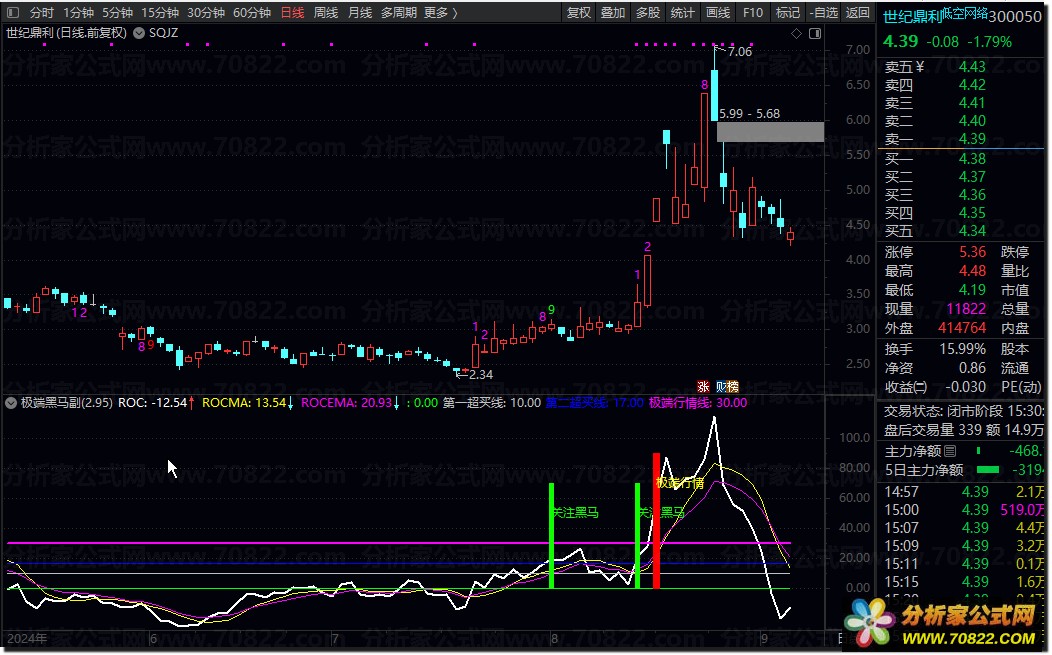
Task: Click the stock code 300050
Action: click(1015, 17)
